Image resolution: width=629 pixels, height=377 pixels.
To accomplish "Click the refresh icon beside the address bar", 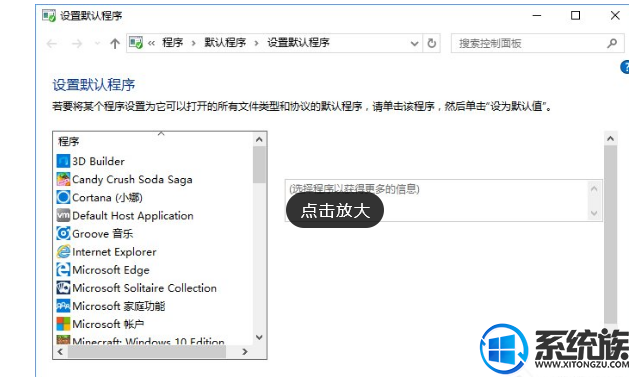I will (431, 43).
